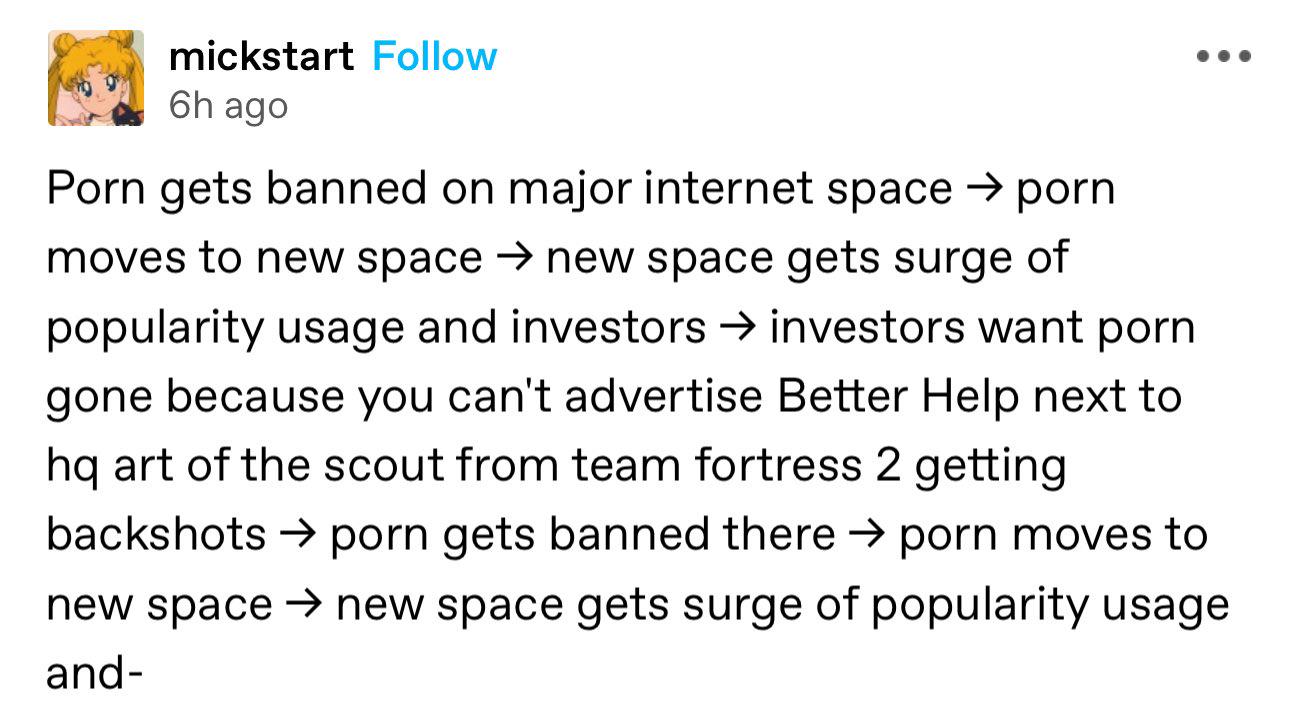Click the "6h ago" timestamp

[228, 105]
